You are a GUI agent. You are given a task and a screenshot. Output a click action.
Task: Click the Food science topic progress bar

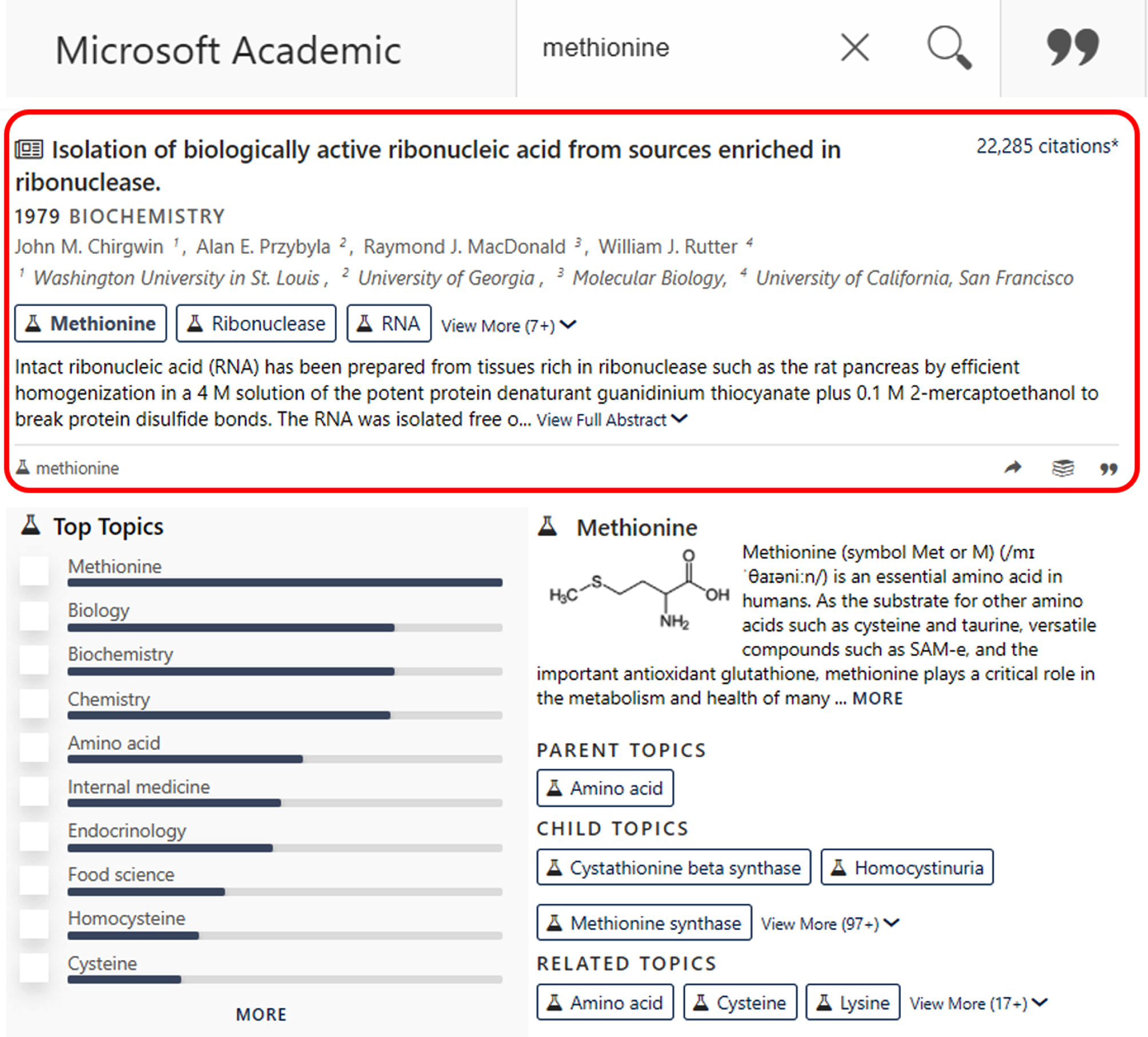[x=285, y=892]
